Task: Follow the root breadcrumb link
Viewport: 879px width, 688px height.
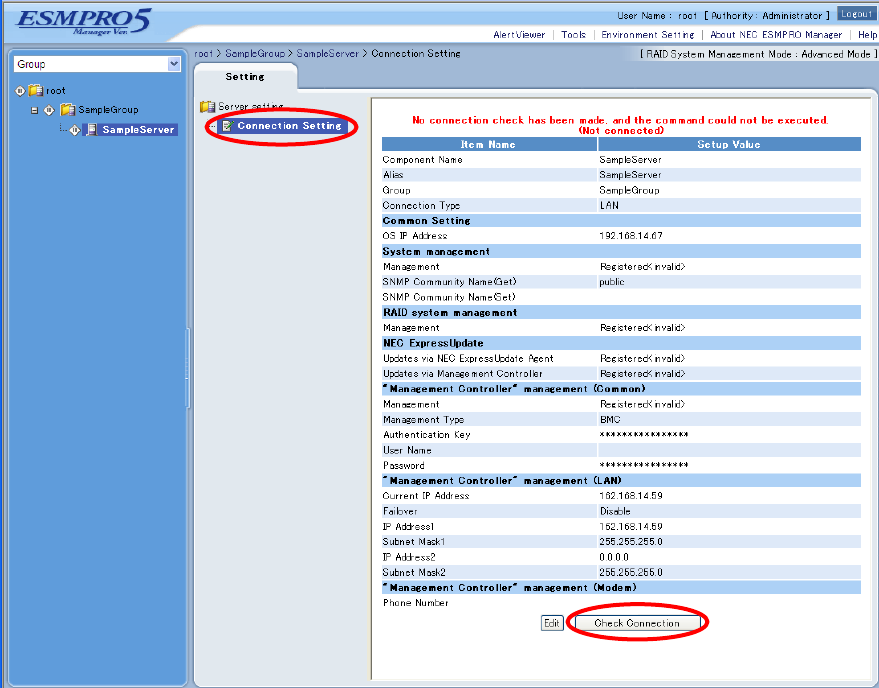Action: pyautogui.click(x=203, y=54)
